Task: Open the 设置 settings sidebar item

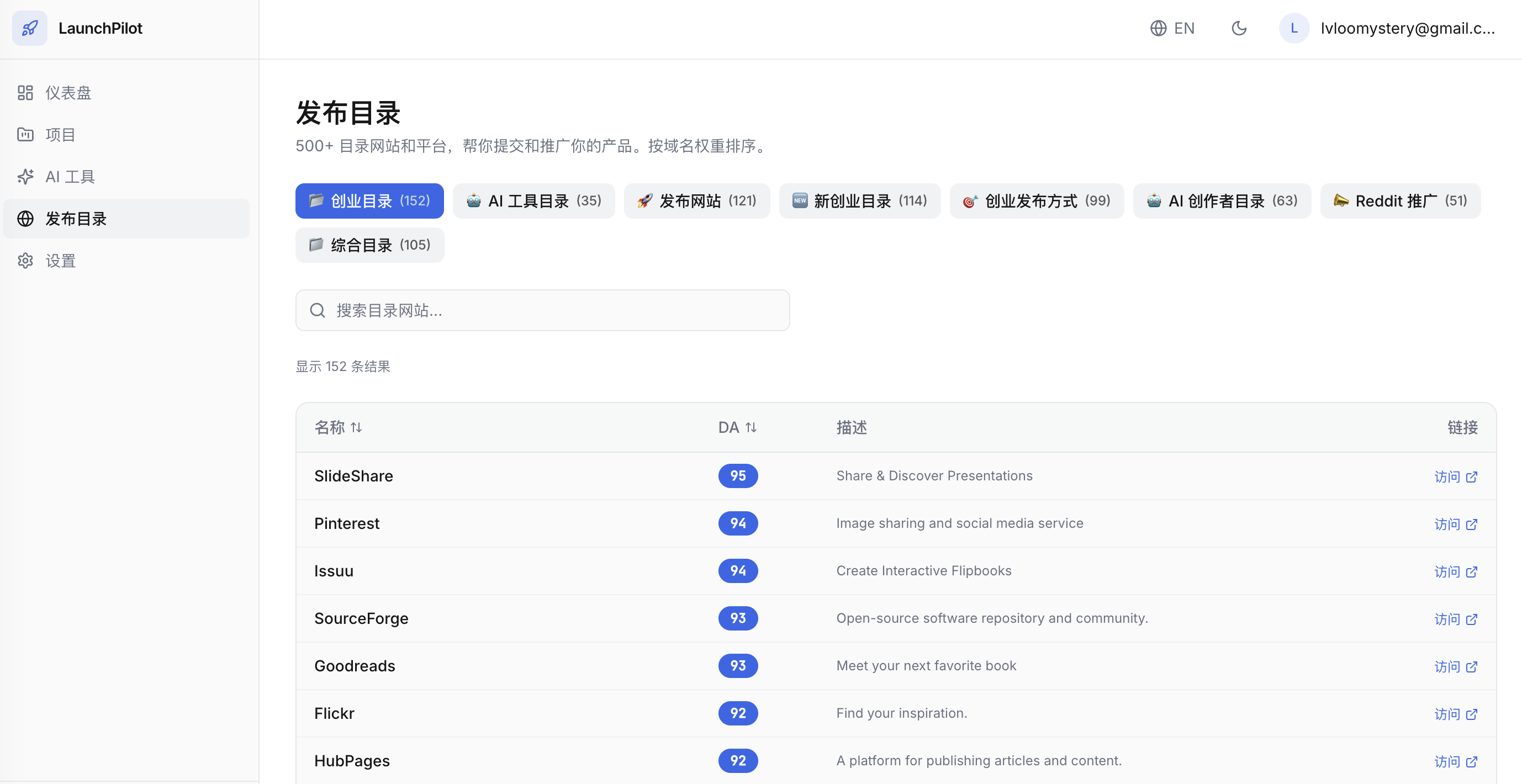Action: point(126,261)
